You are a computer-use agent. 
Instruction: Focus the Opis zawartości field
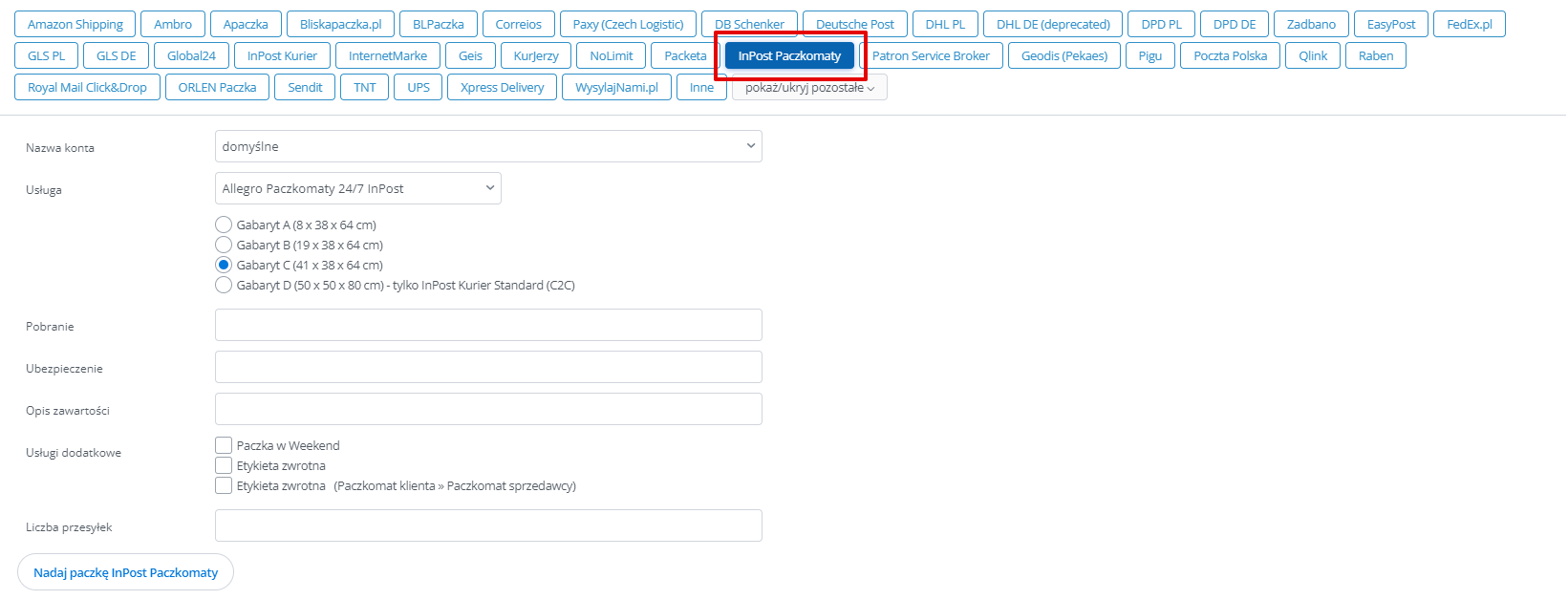click(488, 409)
